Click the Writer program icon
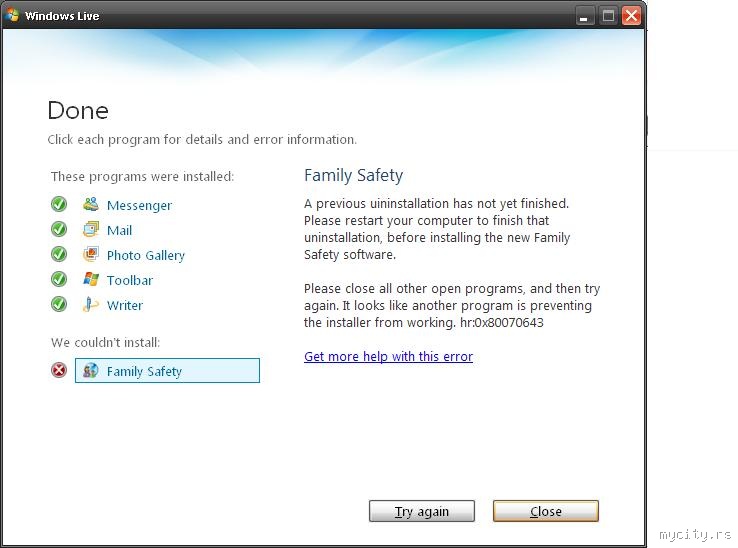Viewport: 738px width, 548px height. (91, 304)
